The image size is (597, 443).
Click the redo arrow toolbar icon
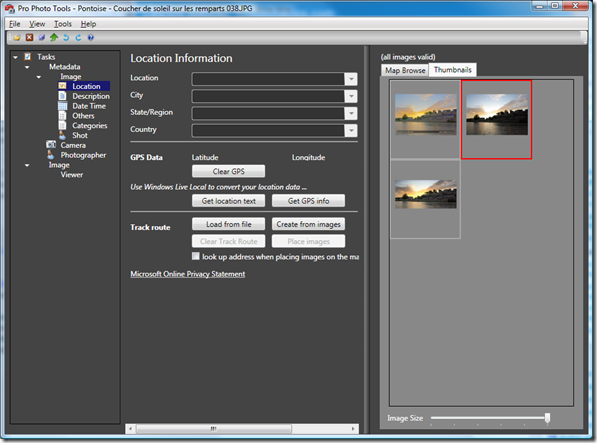point(78,37)
